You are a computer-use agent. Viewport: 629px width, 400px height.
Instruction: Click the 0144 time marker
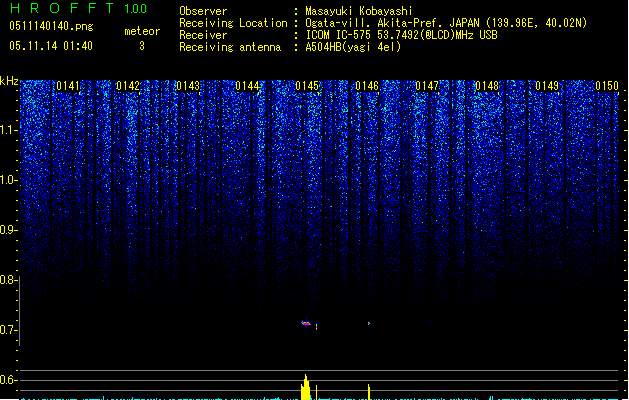pos(247,86)
